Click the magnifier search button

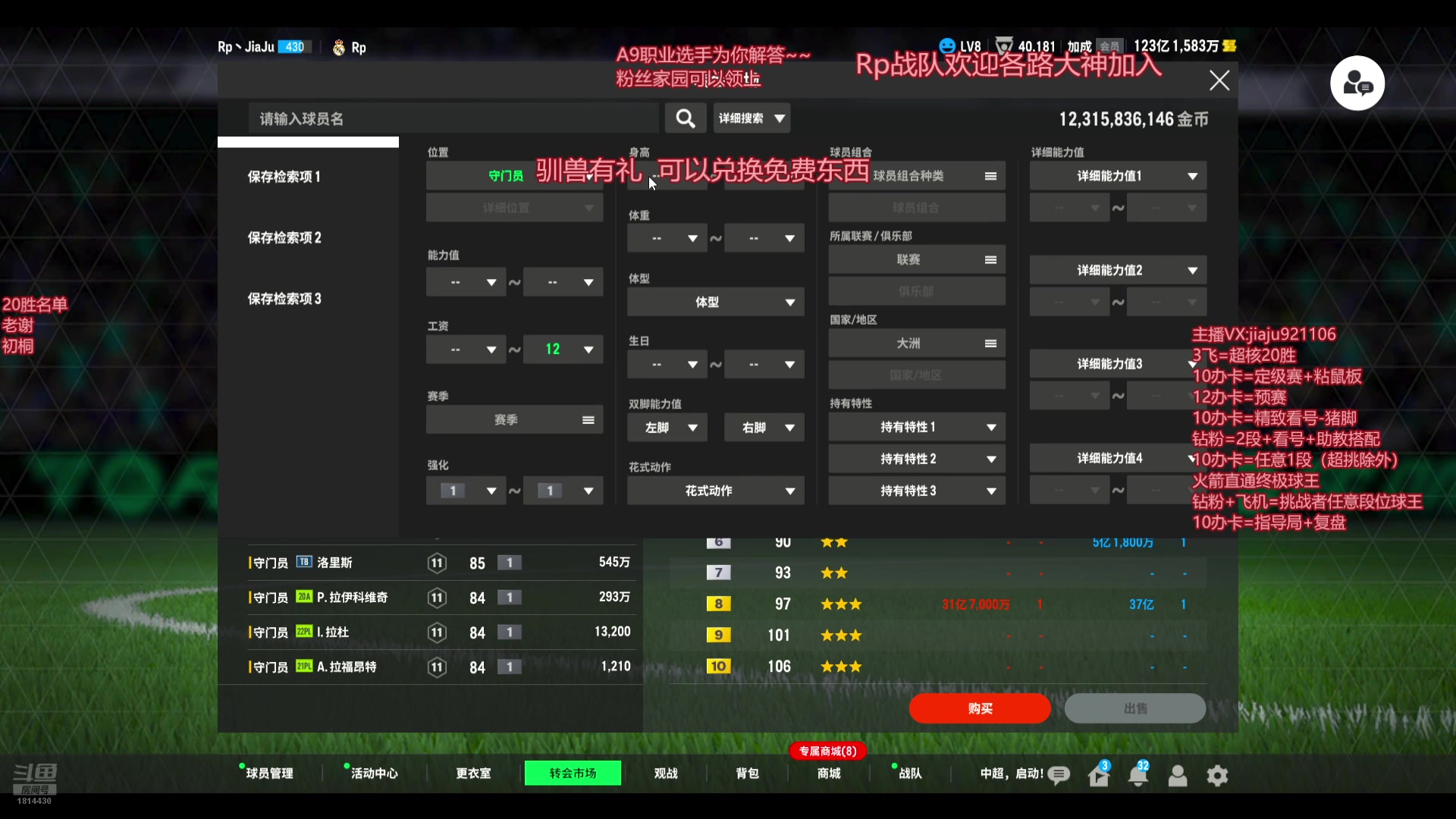coord(685,118)
